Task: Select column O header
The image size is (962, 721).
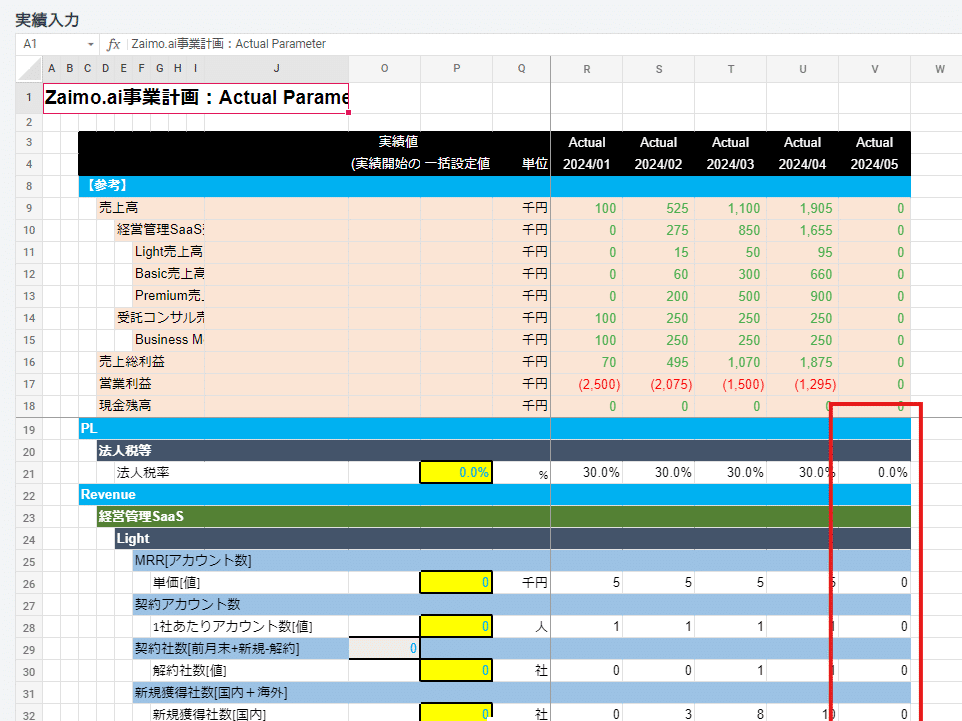Action: (385, 69)
